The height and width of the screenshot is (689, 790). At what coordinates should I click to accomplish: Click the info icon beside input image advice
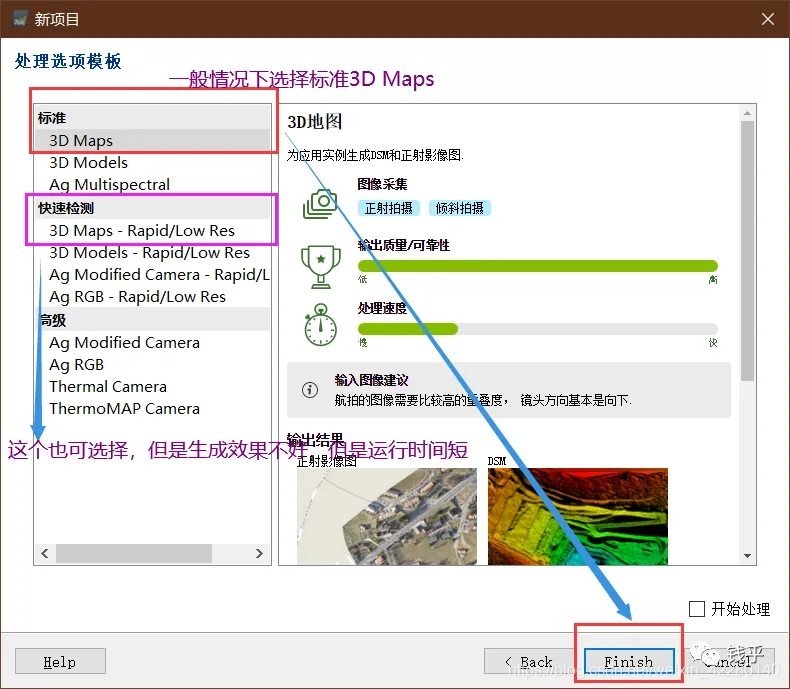[x=311, y=390]
